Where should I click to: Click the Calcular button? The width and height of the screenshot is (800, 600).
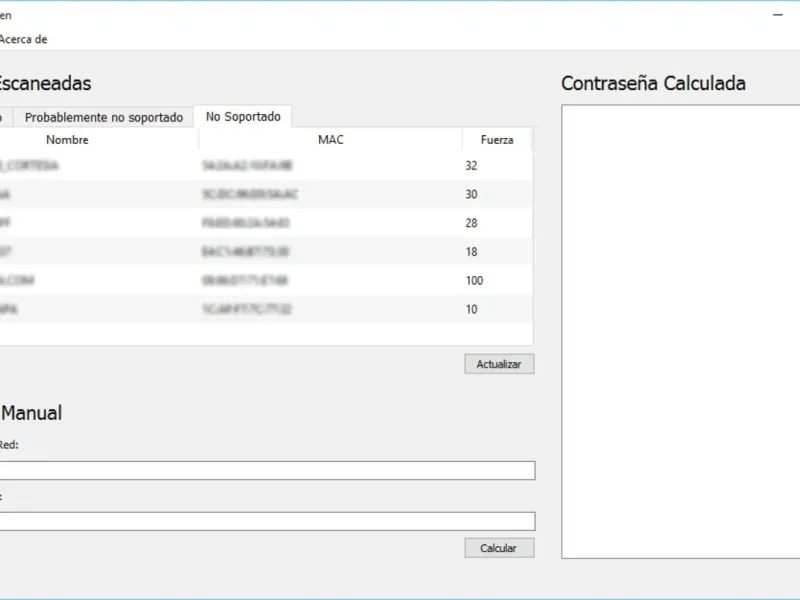[499, 548]
